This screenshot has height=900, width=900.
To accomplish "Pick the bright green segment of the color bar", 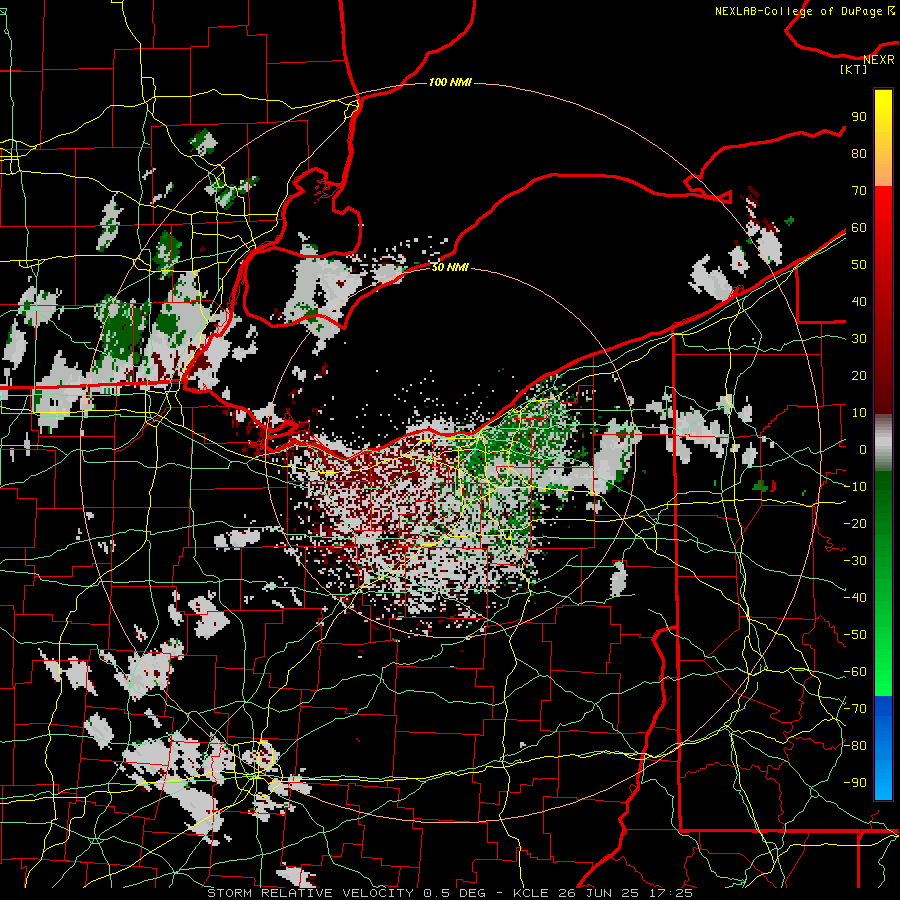I will (x=883, y=654).
